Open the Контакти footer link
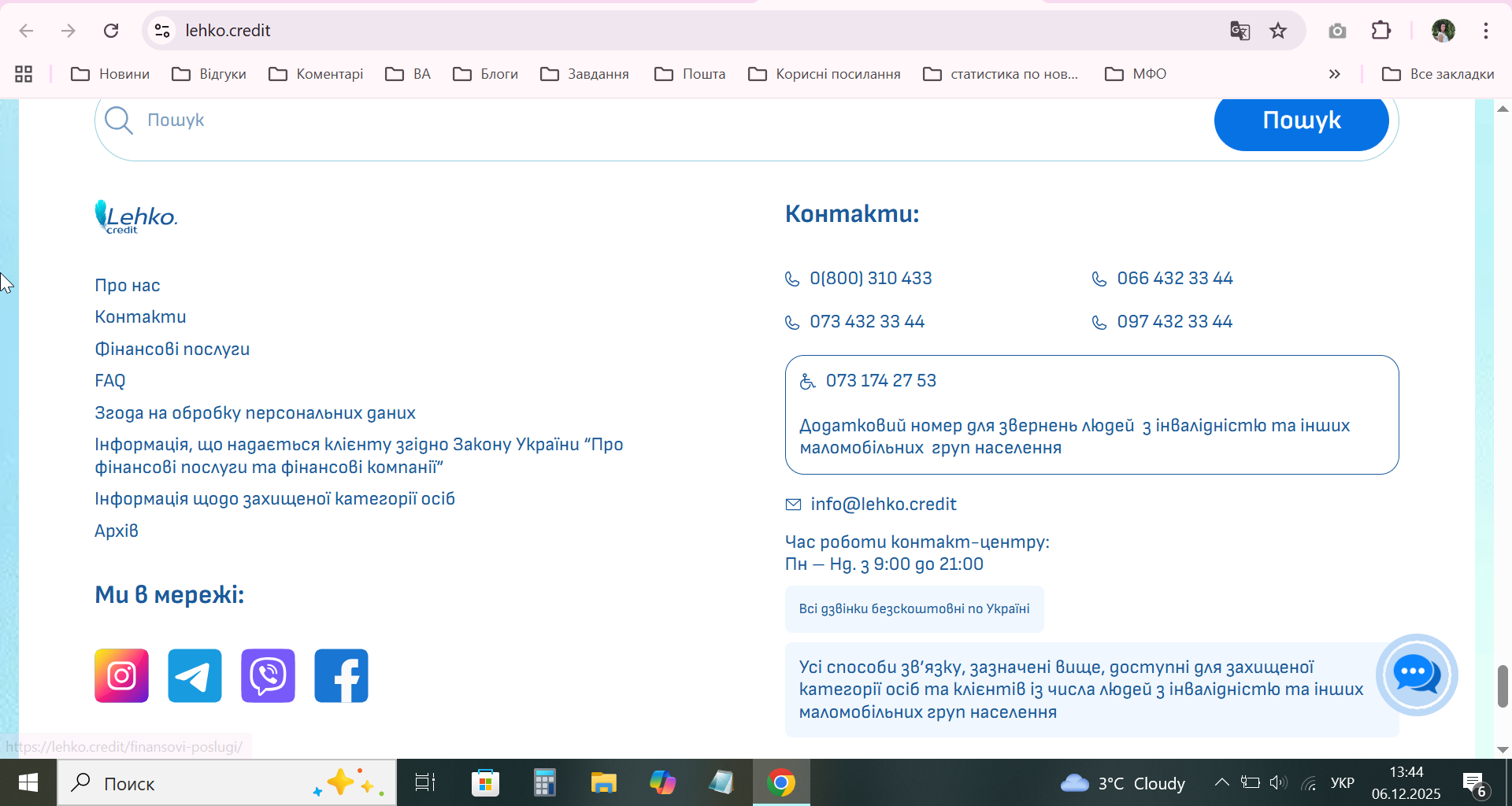This screenshot has width=1512, height=806. pos(140,316)
